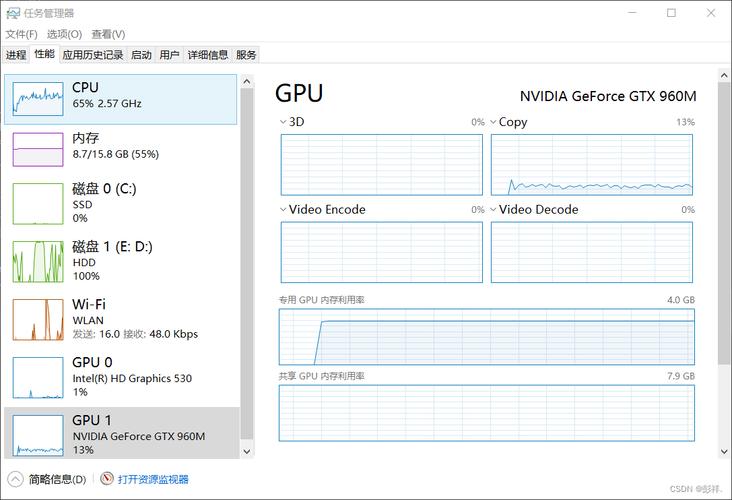Click the 'HDD' disk type text
732x500 pixels.
[x=84, y=262]
